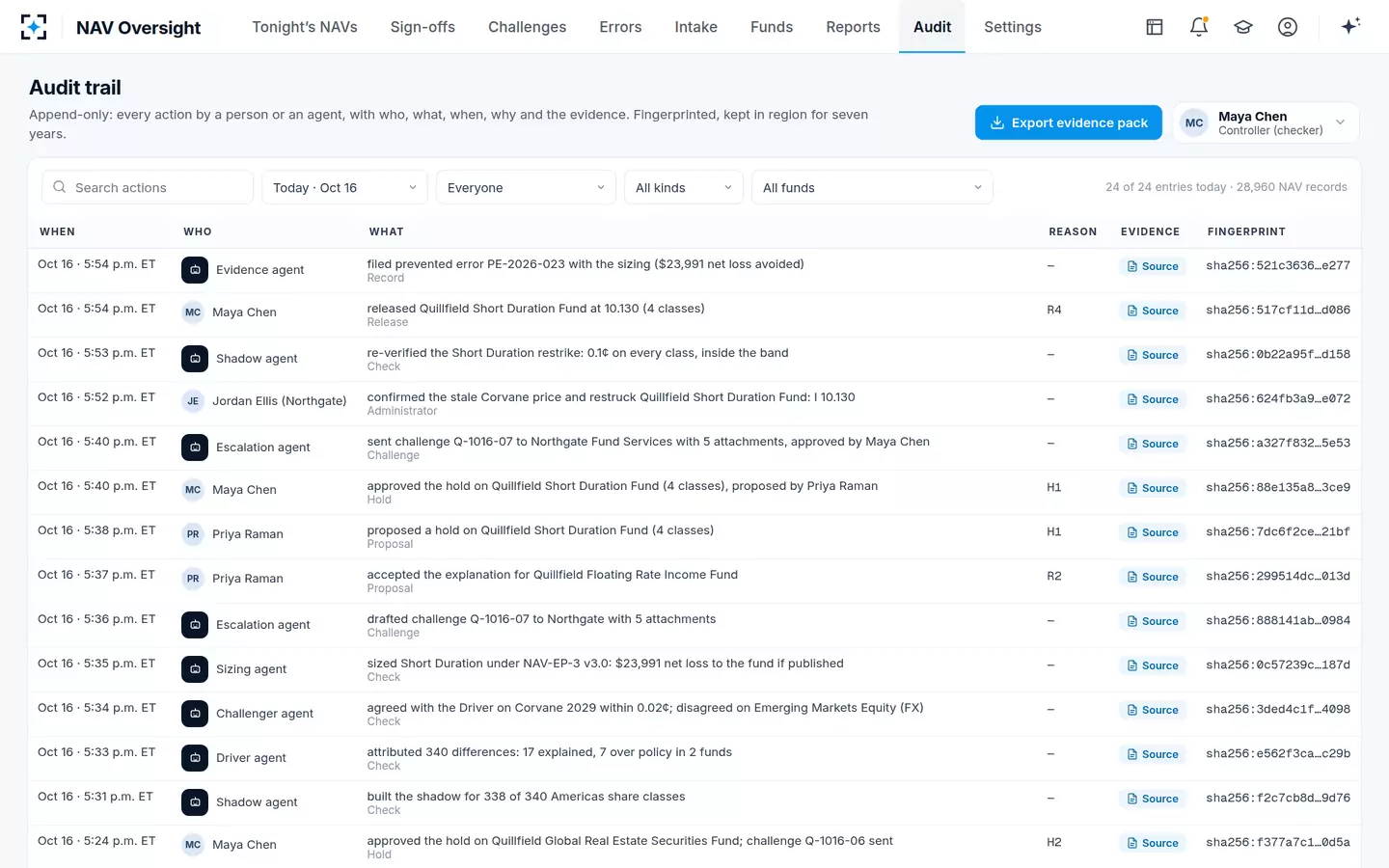Click the Evidence agent bot icon
The width and height of the screenshot is (1389, 868).
pyautogui.click(x=195, y=270)
